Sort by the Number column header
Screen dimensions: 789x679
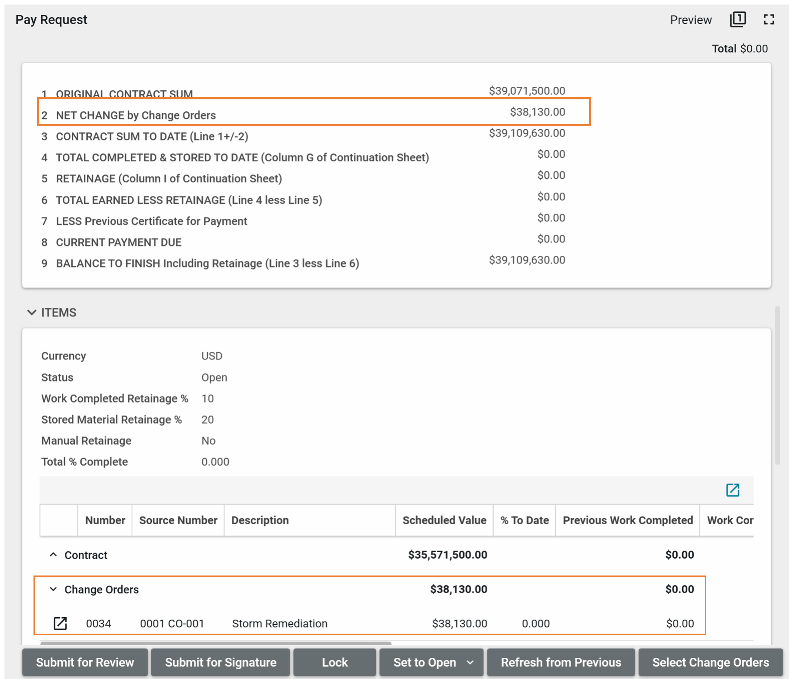click(105, 520)
